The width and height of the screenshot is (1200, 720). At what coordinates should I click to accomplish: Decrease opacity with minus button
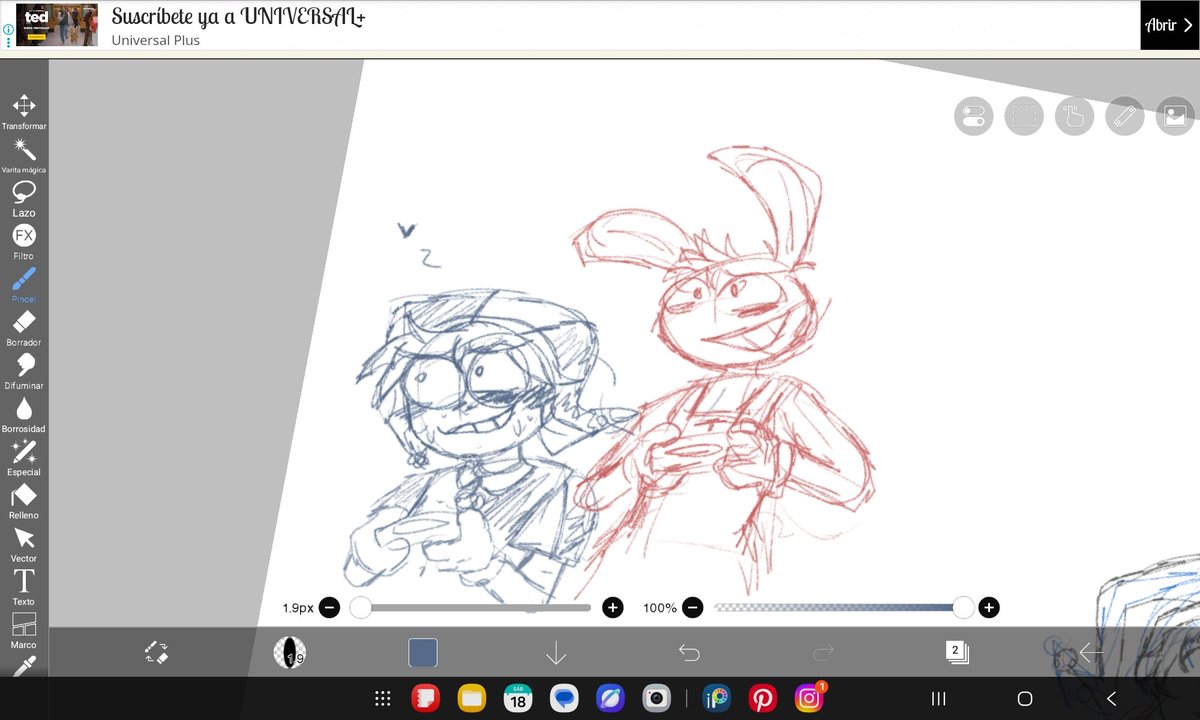click(692, 607)
